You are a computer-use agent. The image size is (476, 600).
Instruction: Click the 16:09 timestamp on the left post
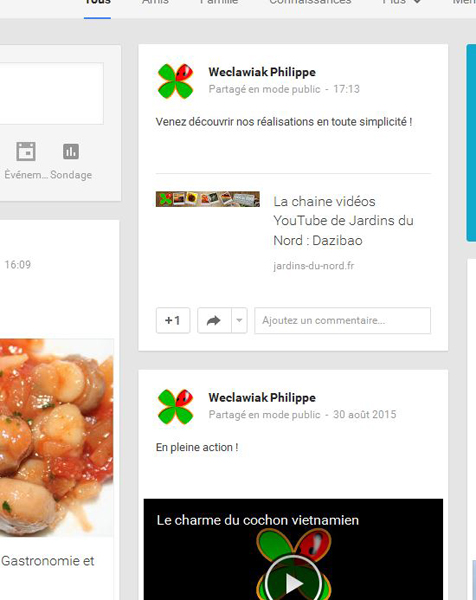[x=18, y=265]
